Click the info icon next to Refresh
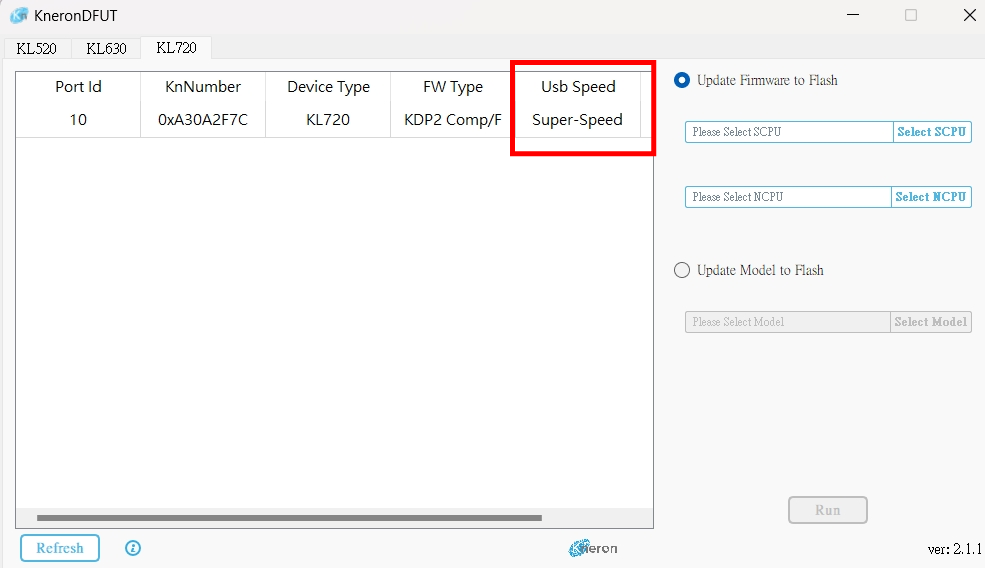Viewport: 985px width, 568px height. pos(133,548)
